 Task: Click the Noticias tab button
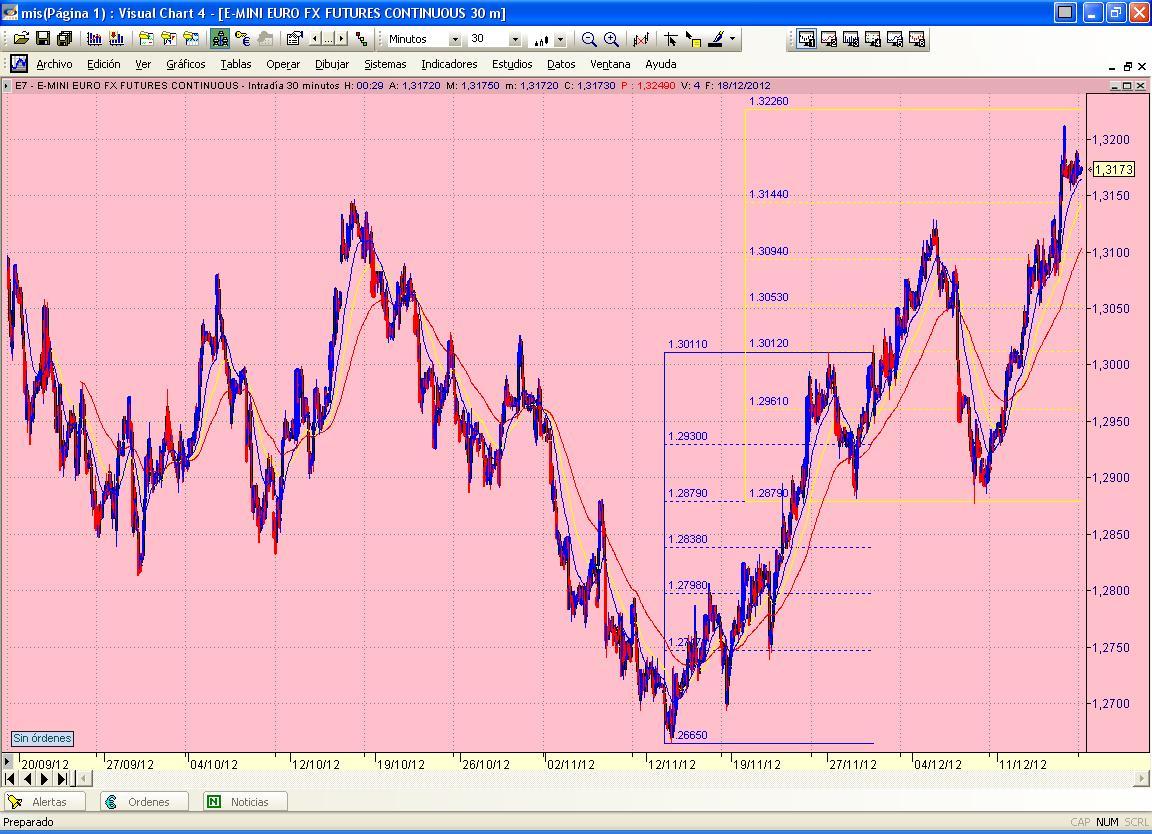pyautogui.click(x=246, y=802)
